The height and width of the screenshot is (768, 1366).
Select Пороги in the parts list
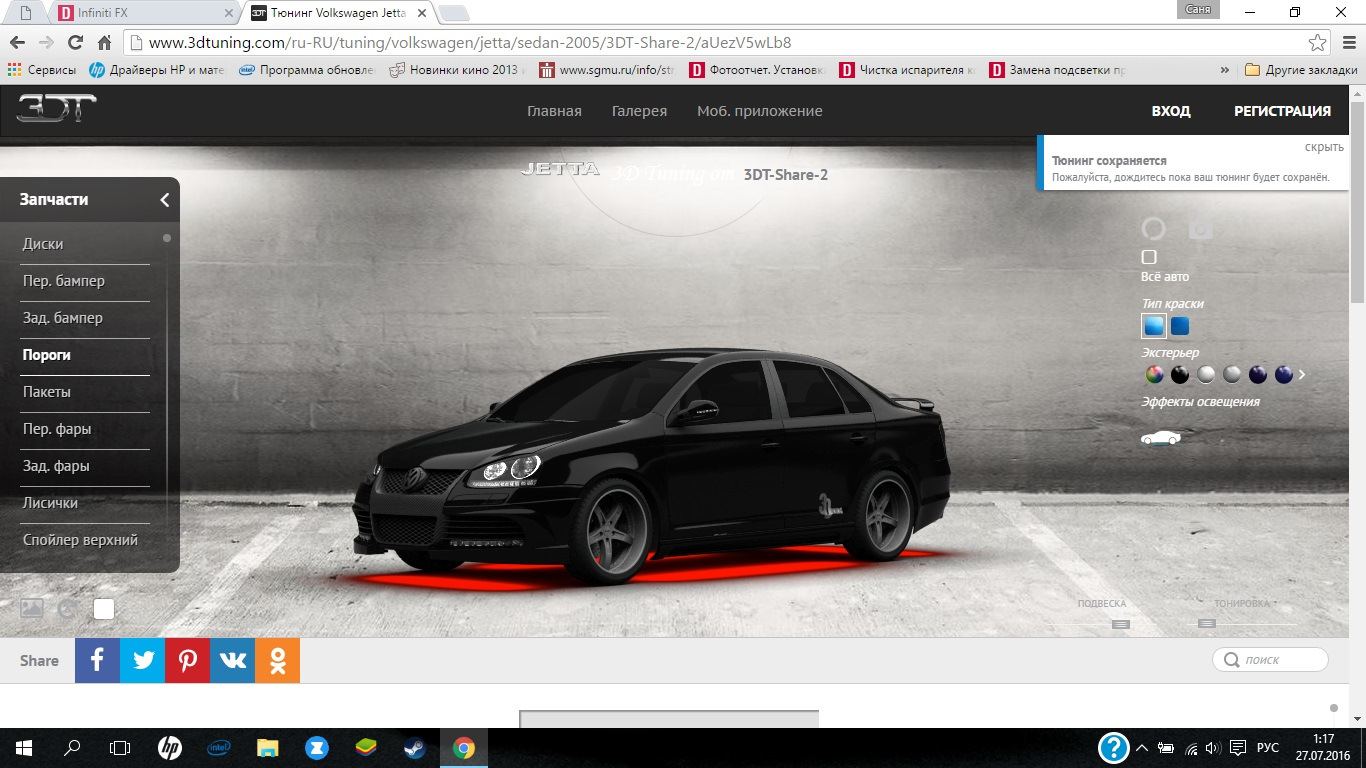click(x=47, y=355)
